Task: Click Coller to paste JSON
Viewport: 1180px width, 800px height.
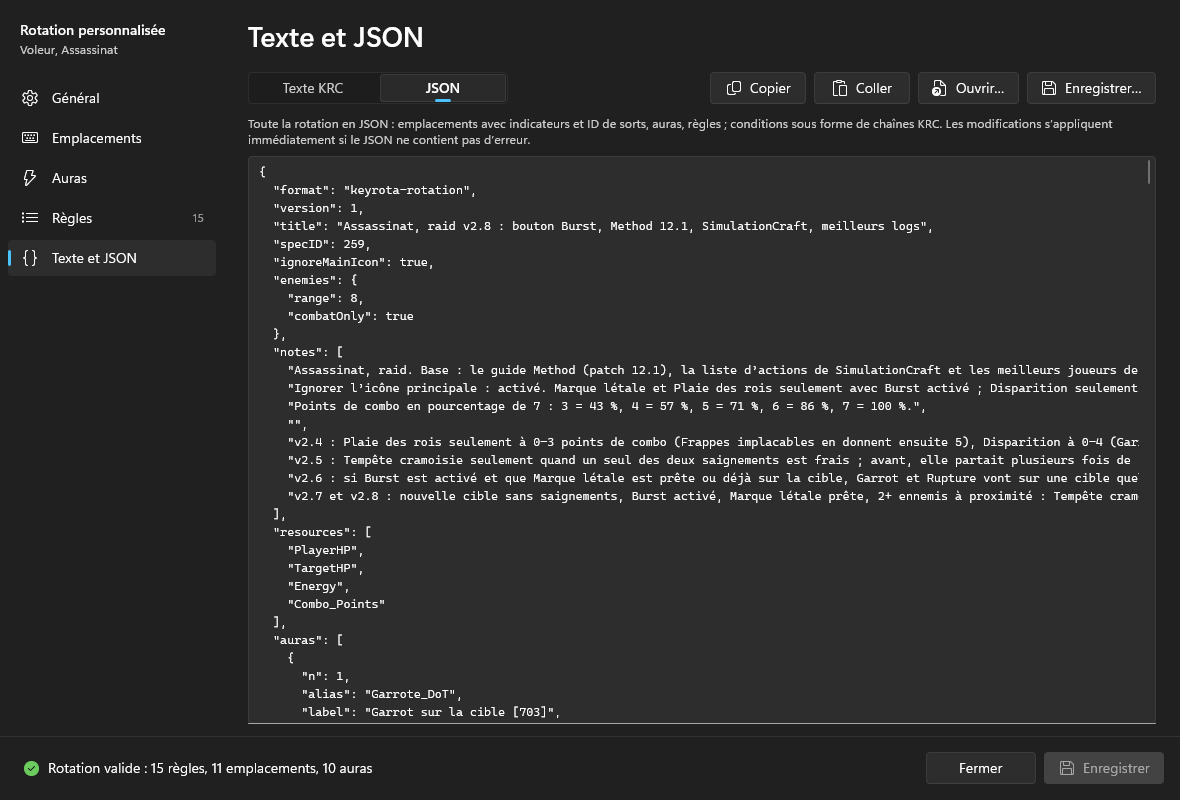Action: [862, 88]
